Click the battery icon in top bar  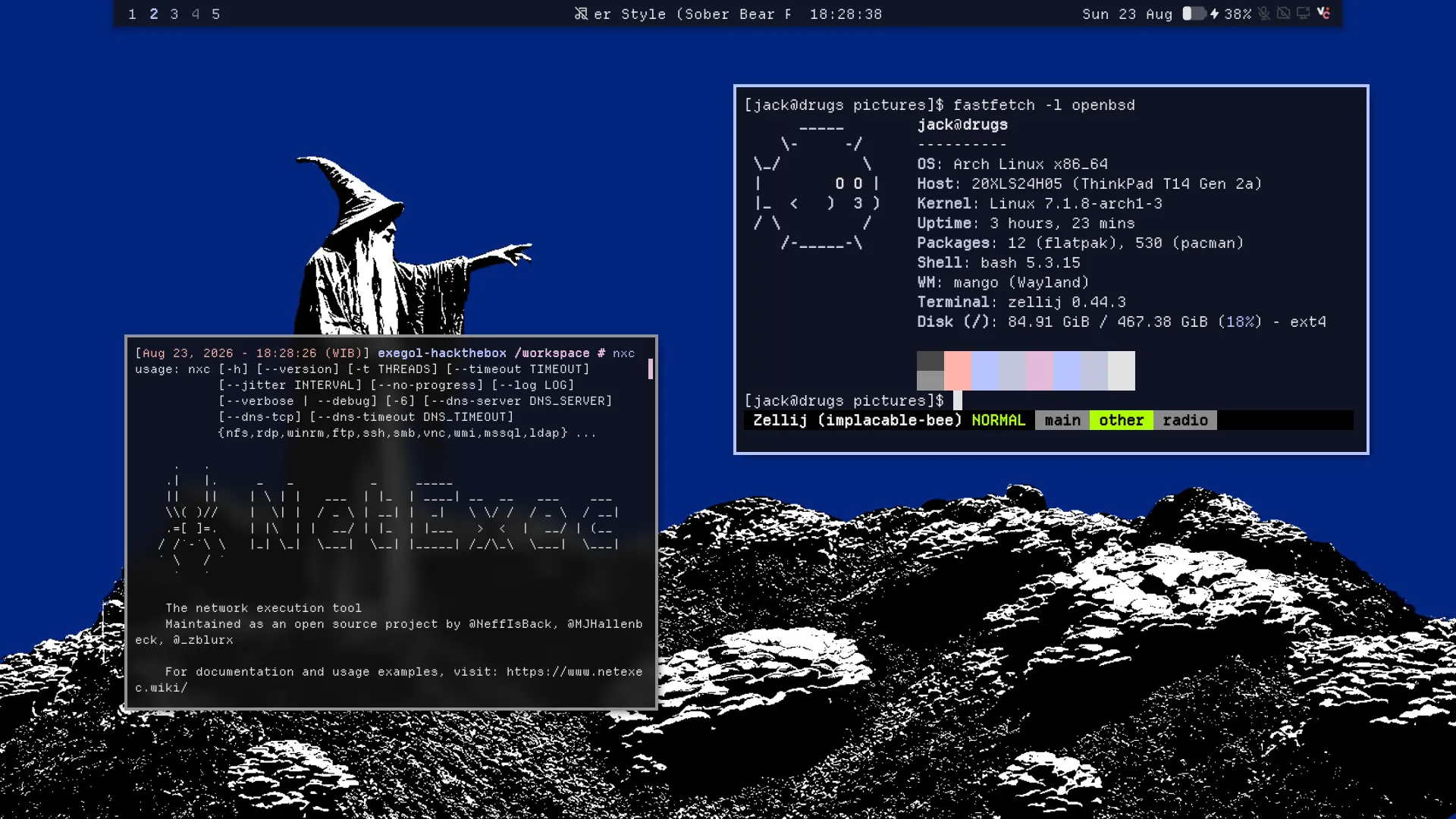(x=1194, y=14)
